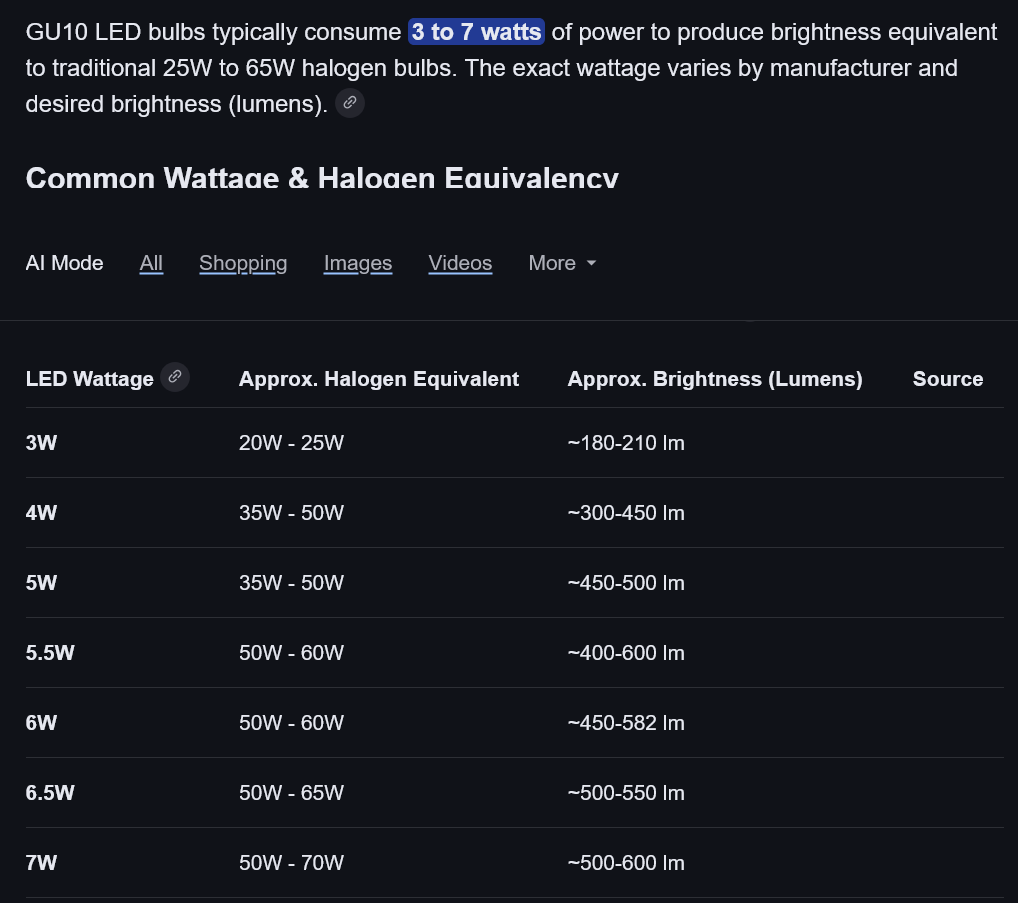The width and height of the screenshot is (1018, 903).
Task: Click the Source column header
Action: (x=947, y=379)
